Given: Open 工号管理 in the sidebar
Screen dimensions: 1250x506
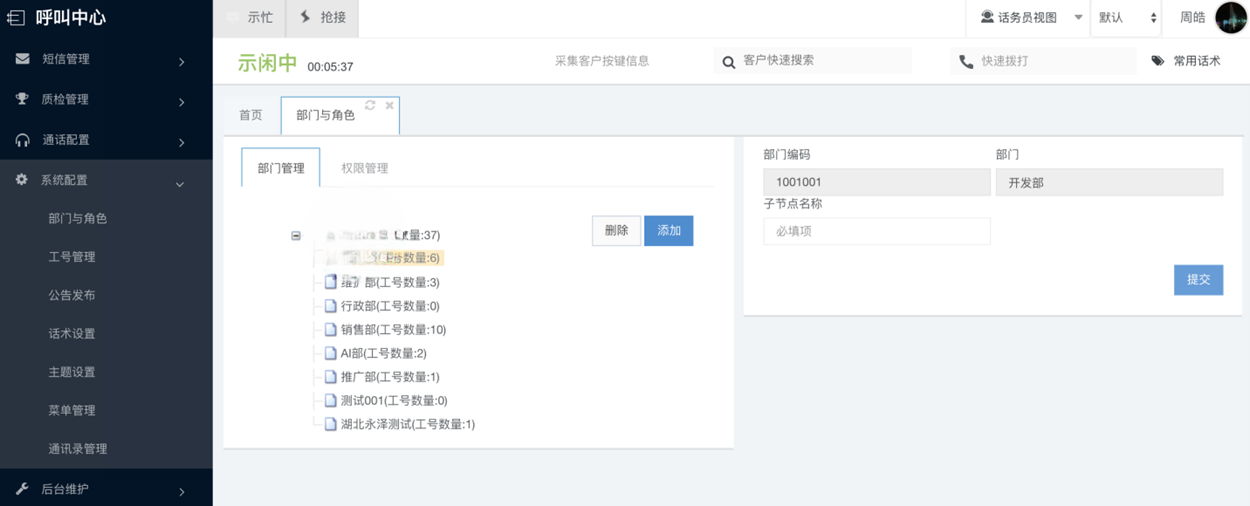Looking at the screenshot, I should pos(72,257).
